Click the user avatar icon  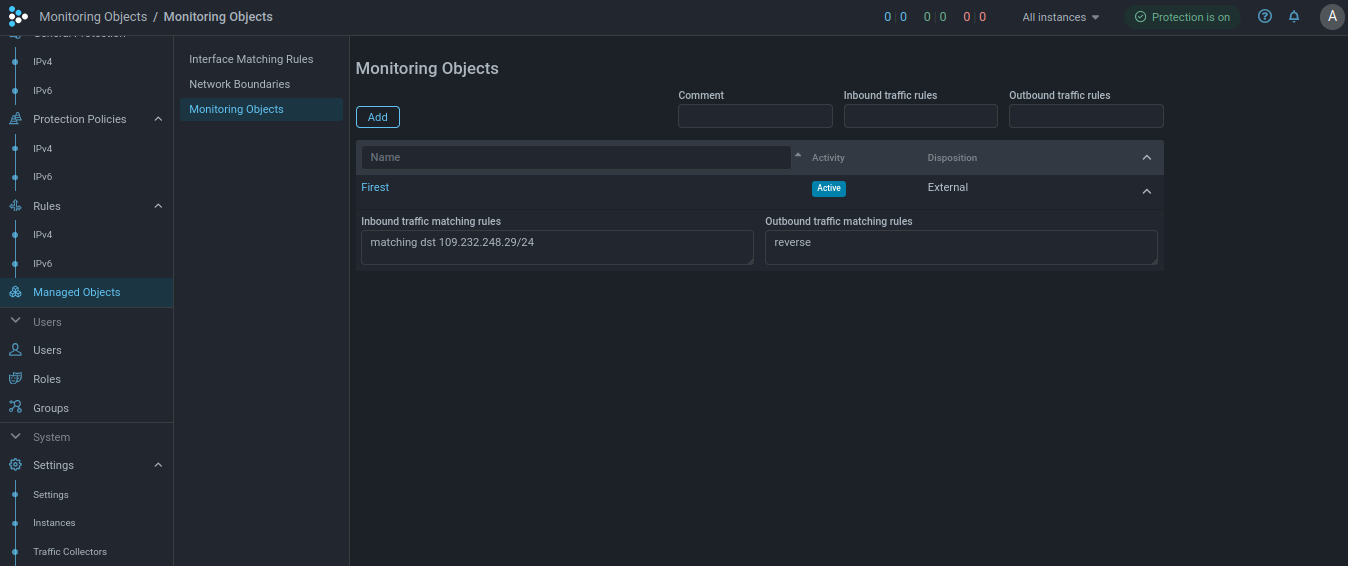coord(1332,17)
